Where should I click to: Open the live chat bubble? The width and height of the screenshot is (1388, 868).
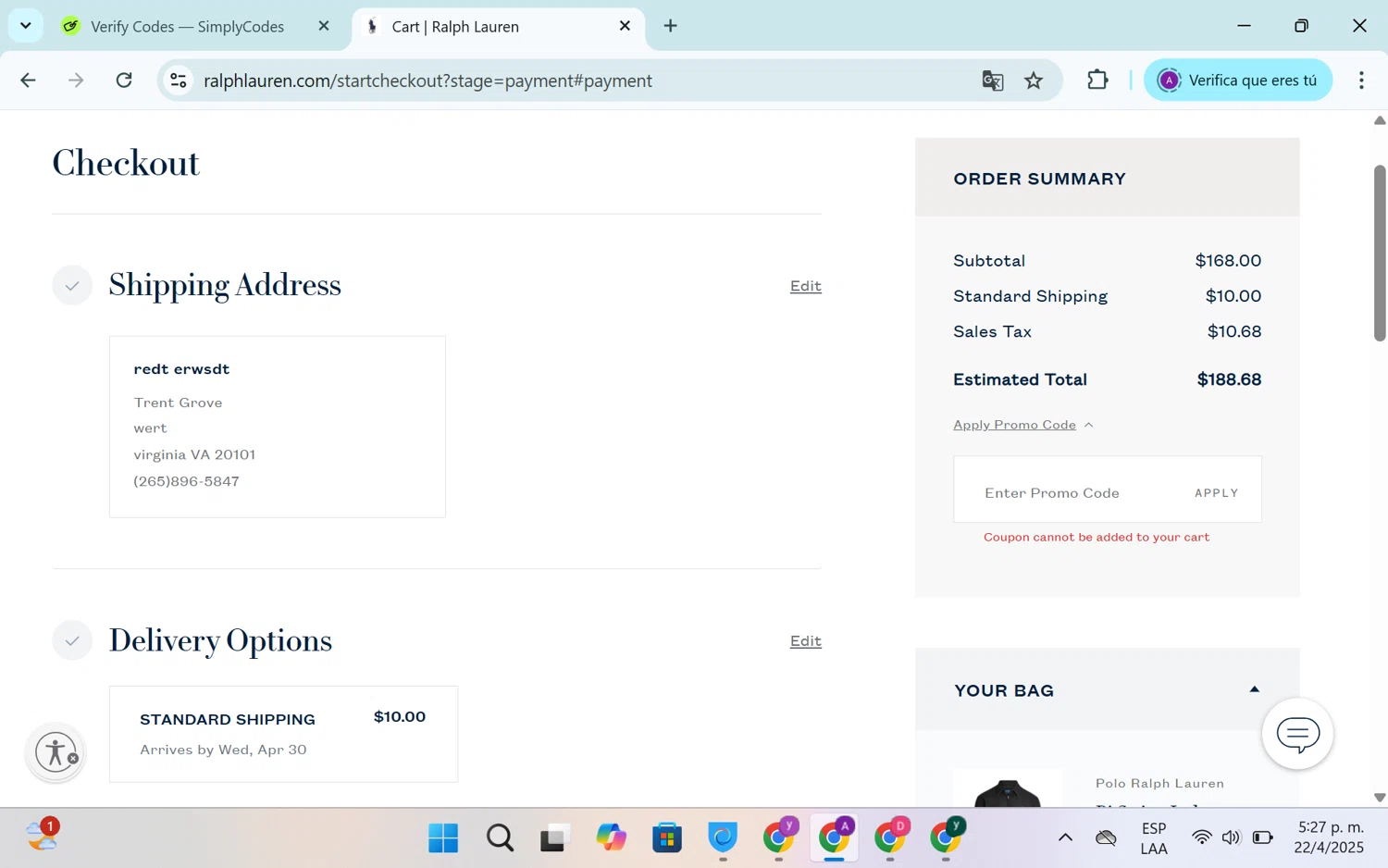[1297, 734]
